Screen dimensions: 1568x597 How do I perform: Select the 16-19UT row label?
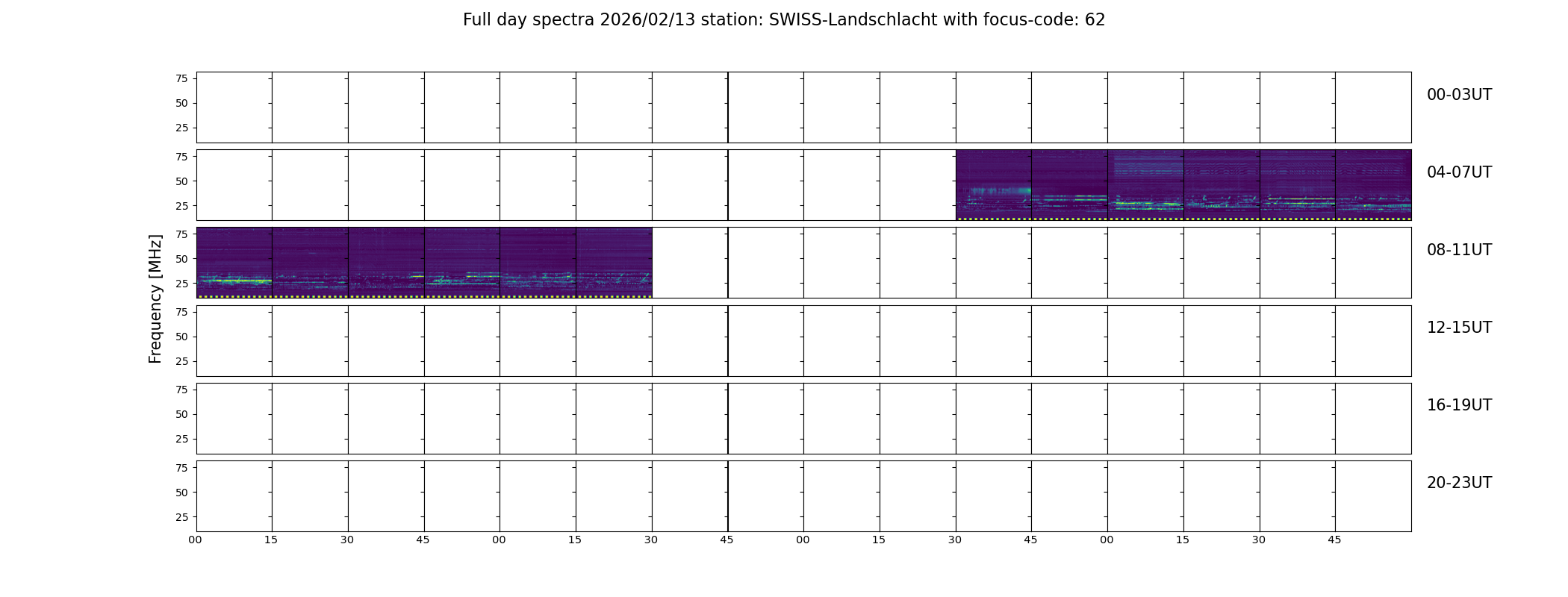click(1459, 405)
